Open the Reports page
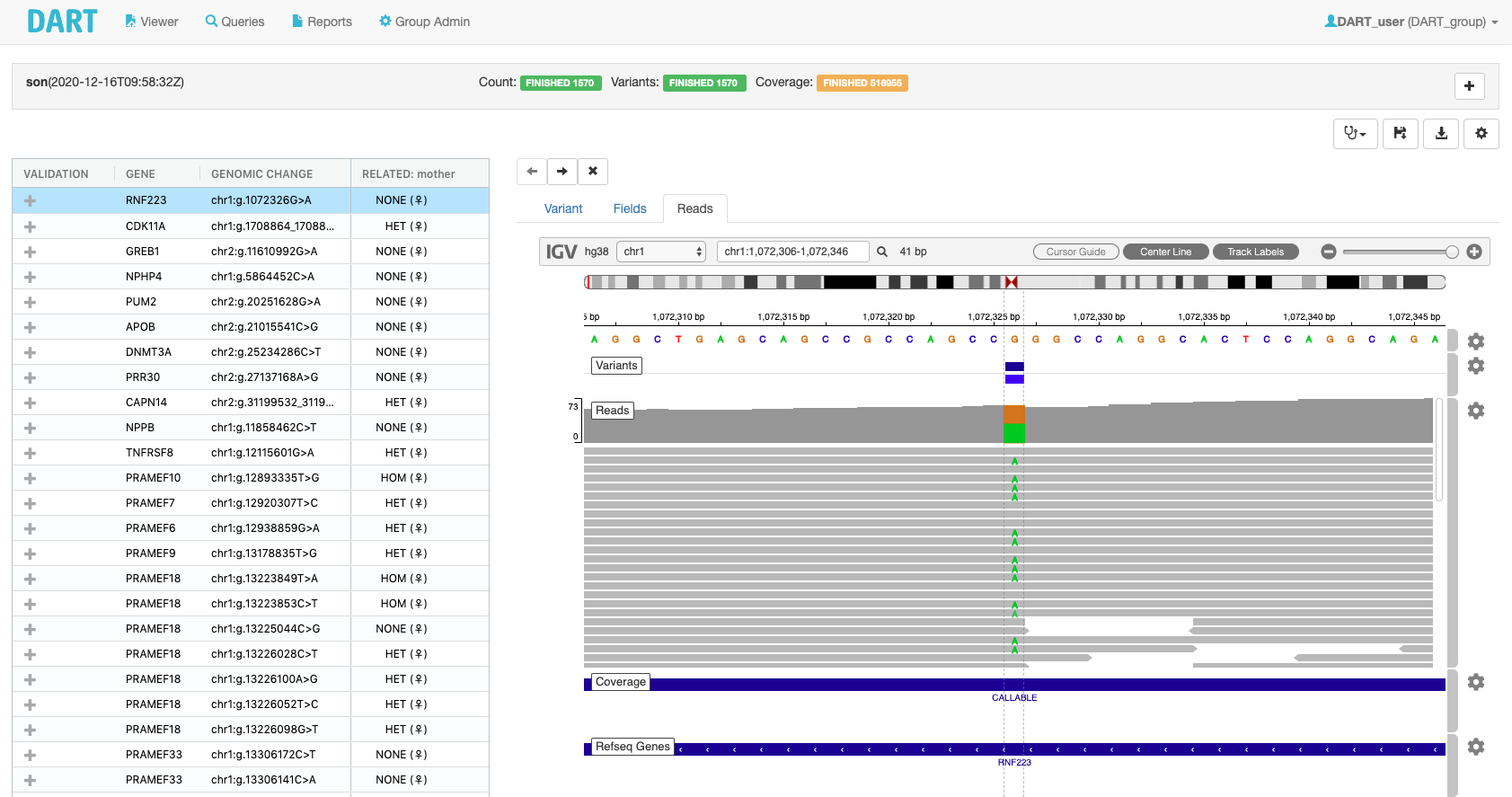The width and height of the screenshot is (1512, 797). (322, 22)
